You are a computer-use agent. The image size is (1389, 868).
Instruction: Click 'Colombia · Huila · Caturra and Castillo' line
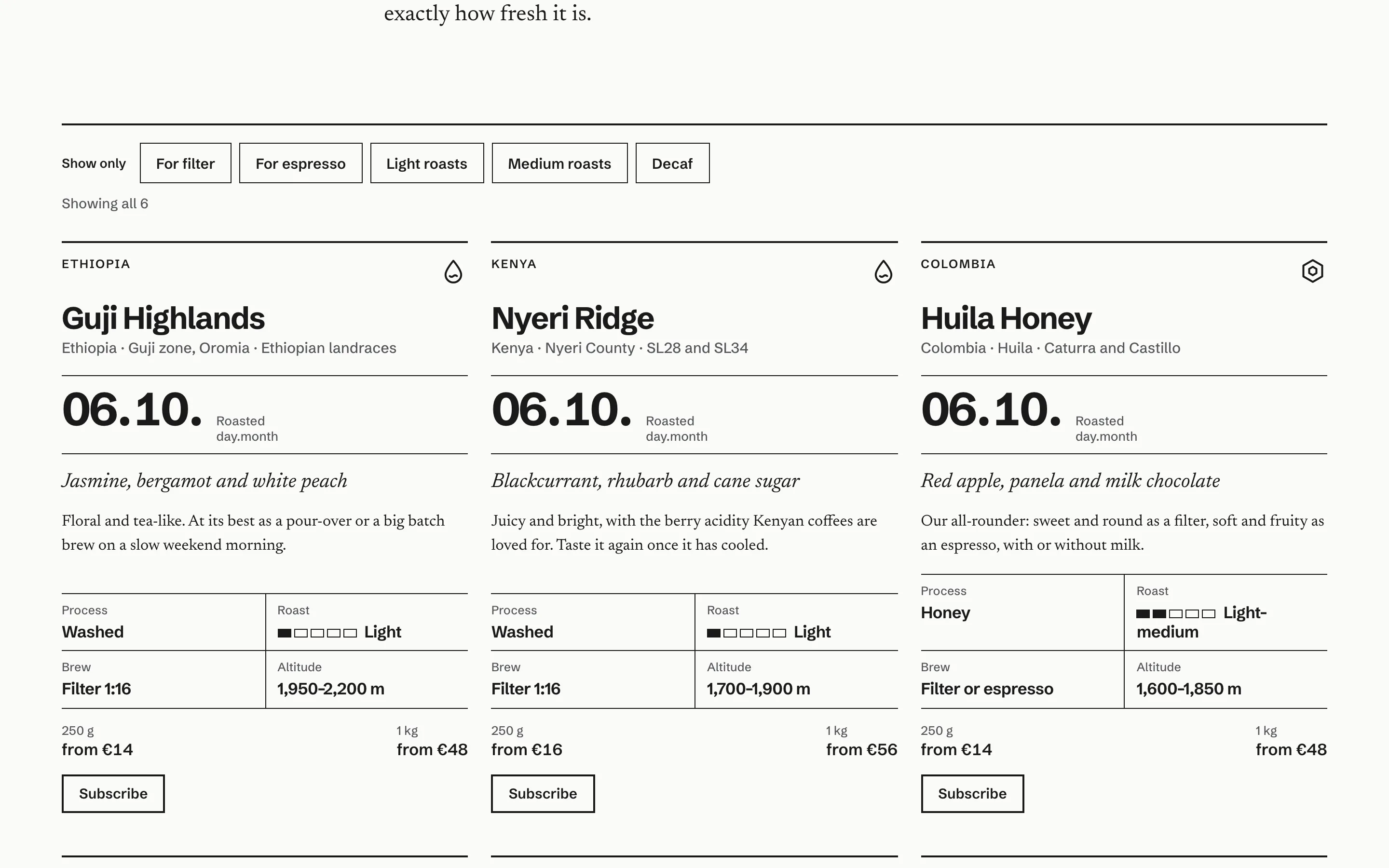(1050, 349)
